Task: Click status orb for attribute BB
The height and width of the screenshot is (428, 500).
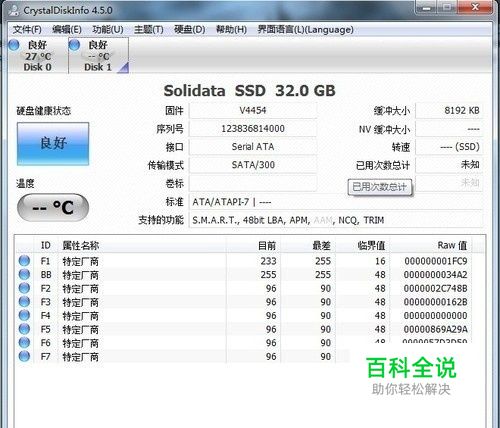Action: tap(24, 274)
